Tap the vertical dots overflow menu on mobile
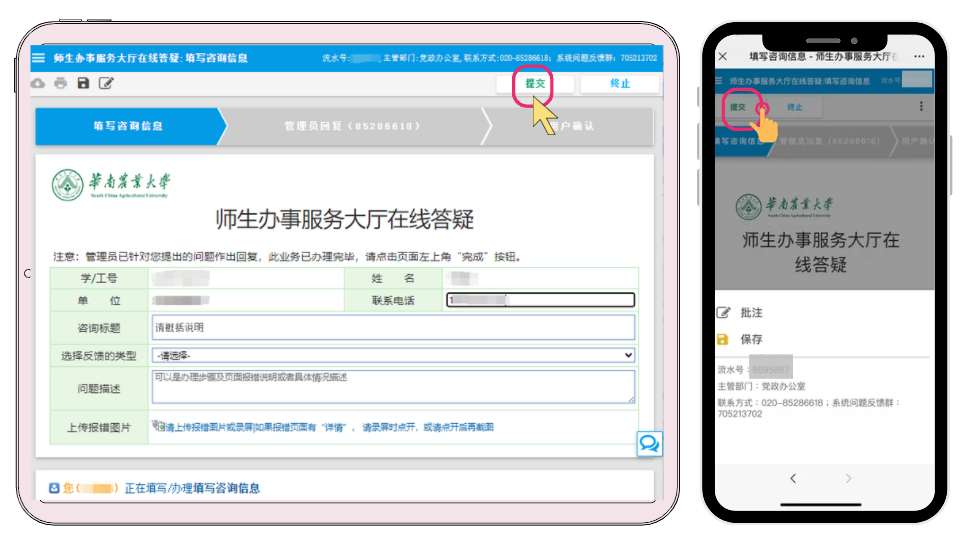977x553 pixels. pyautogui.click(x=921, y=106)
